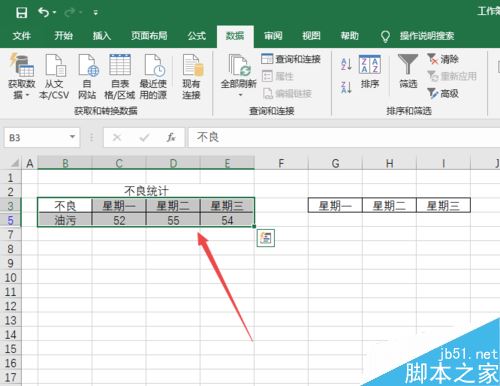Open the 文件 menu tab
This screenshot has height=386, width=500.
22,36
